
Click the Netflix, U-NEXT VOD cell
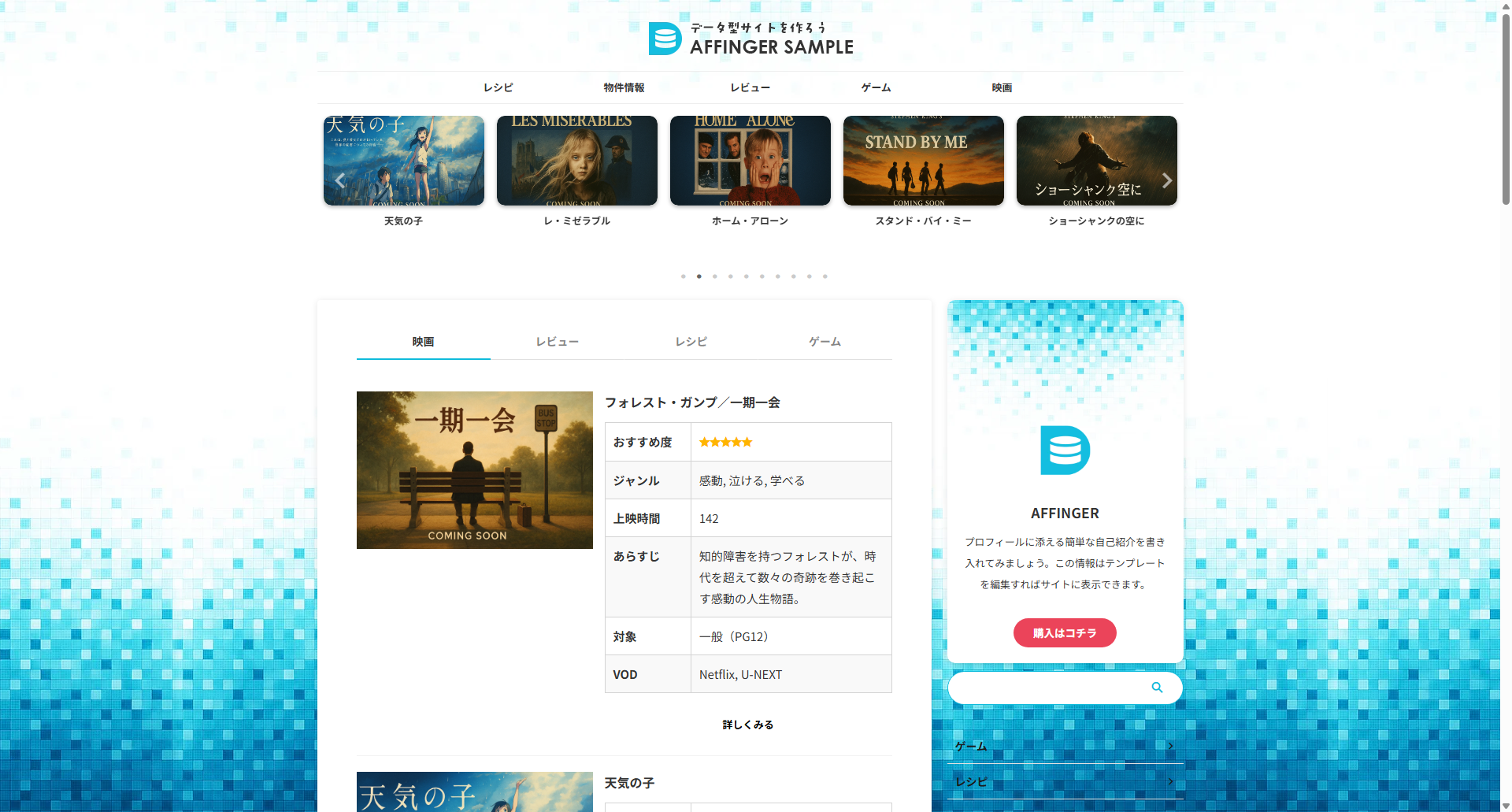pyautogui.click(x=791, y=674)
